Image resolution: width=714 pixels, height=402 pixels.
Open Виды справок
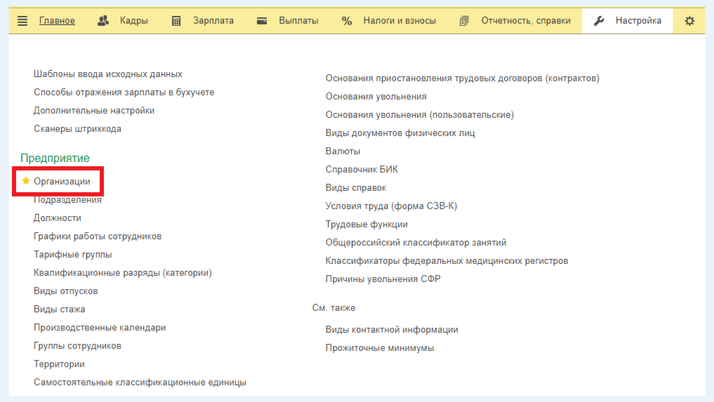pyautogui.click(x=356, y=188)
